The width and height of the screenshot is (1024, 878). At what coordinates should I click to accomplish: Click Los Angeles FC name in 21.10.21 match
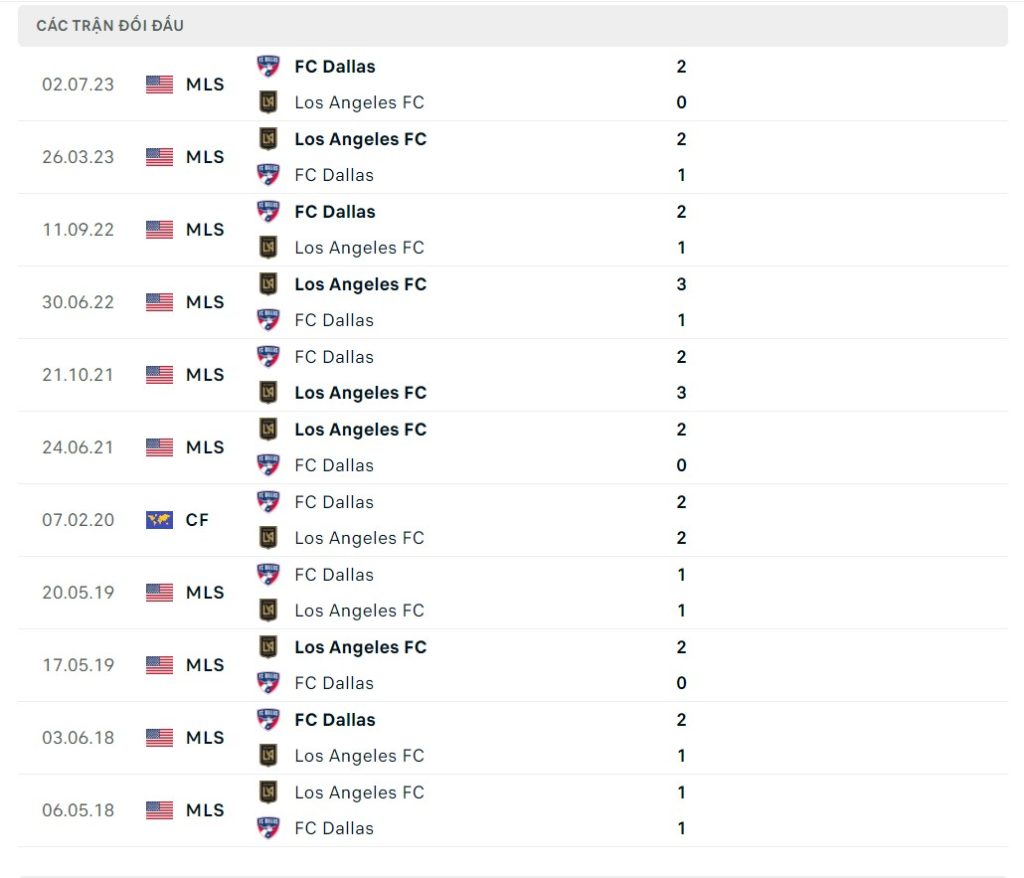tap(360, 393)
